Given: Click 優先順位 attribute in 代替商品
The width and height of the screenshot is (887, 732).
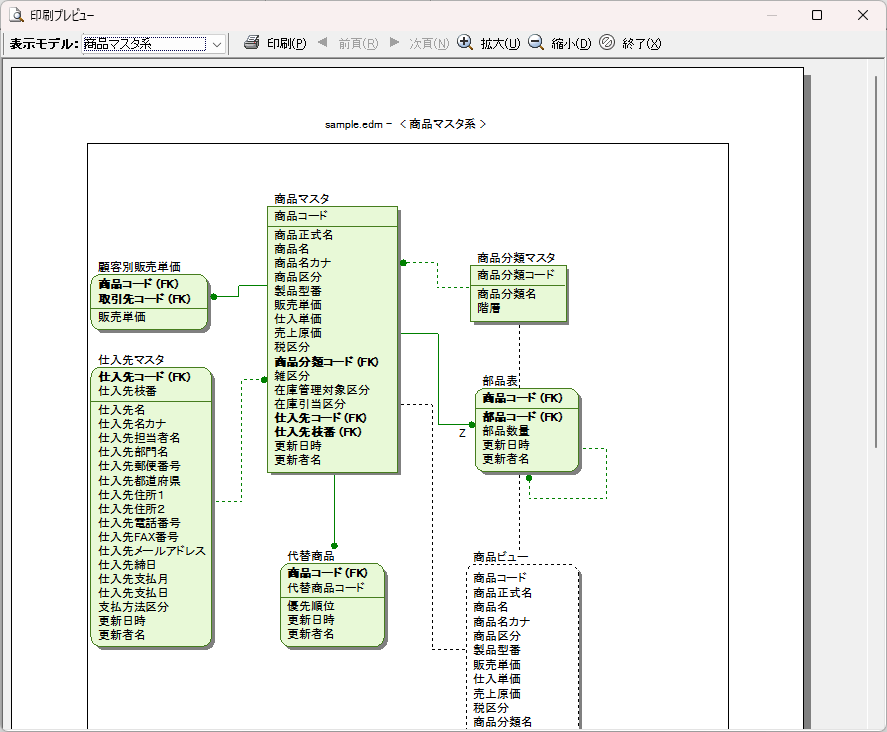Looking at the screenshot, I should pos(311,606).
